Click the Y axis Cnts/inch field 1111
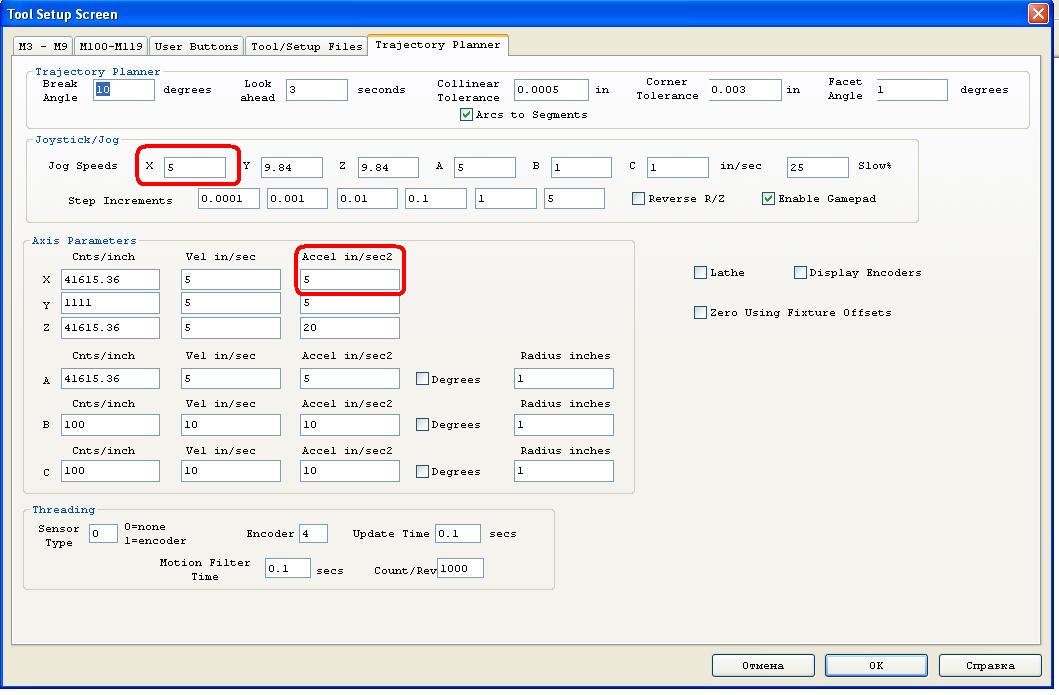The image size is (1059, 695). (x=111, y=303)
